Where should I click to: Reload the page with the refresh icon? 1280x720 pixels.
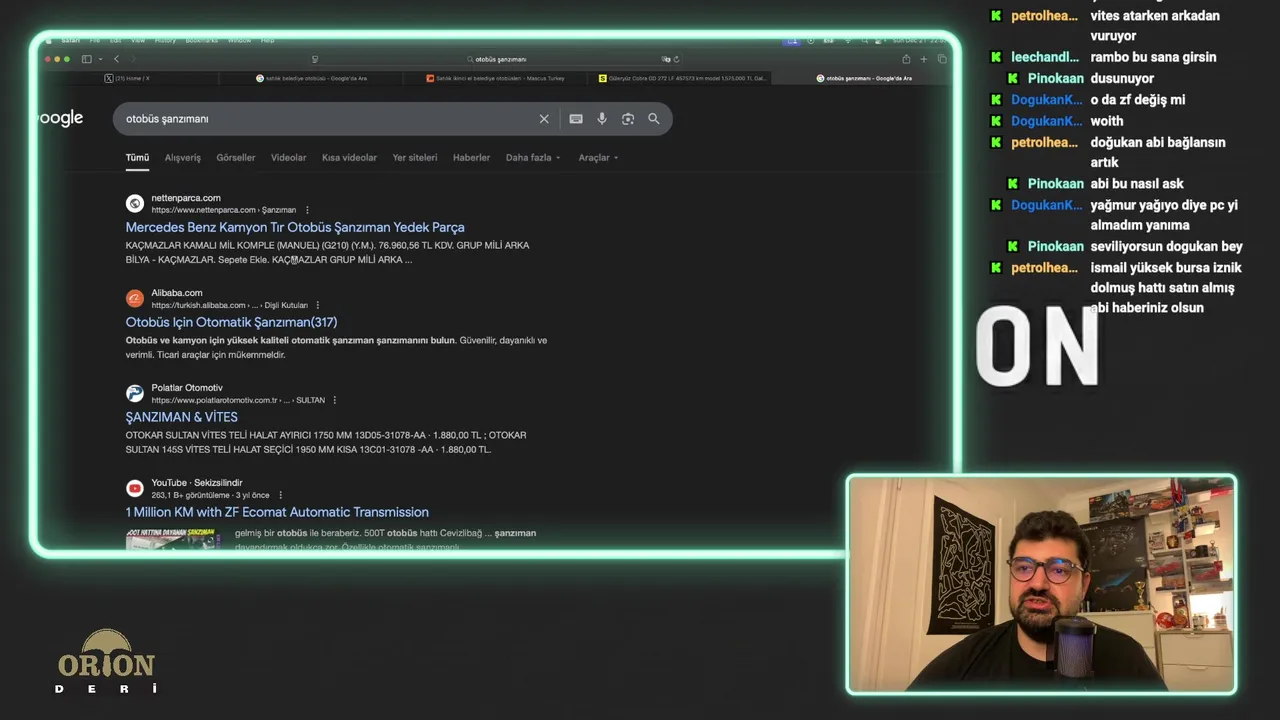click(677, 59)
